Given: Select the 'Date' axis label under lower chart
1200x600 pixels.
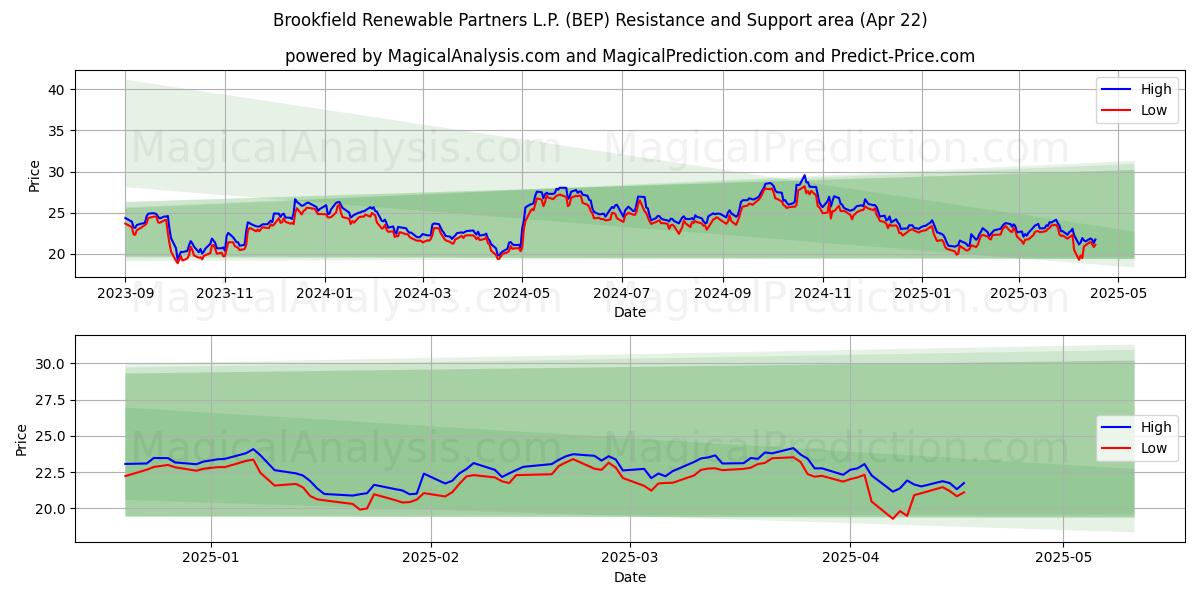Looking at the screenshot, I should click(x=630, y=577).
